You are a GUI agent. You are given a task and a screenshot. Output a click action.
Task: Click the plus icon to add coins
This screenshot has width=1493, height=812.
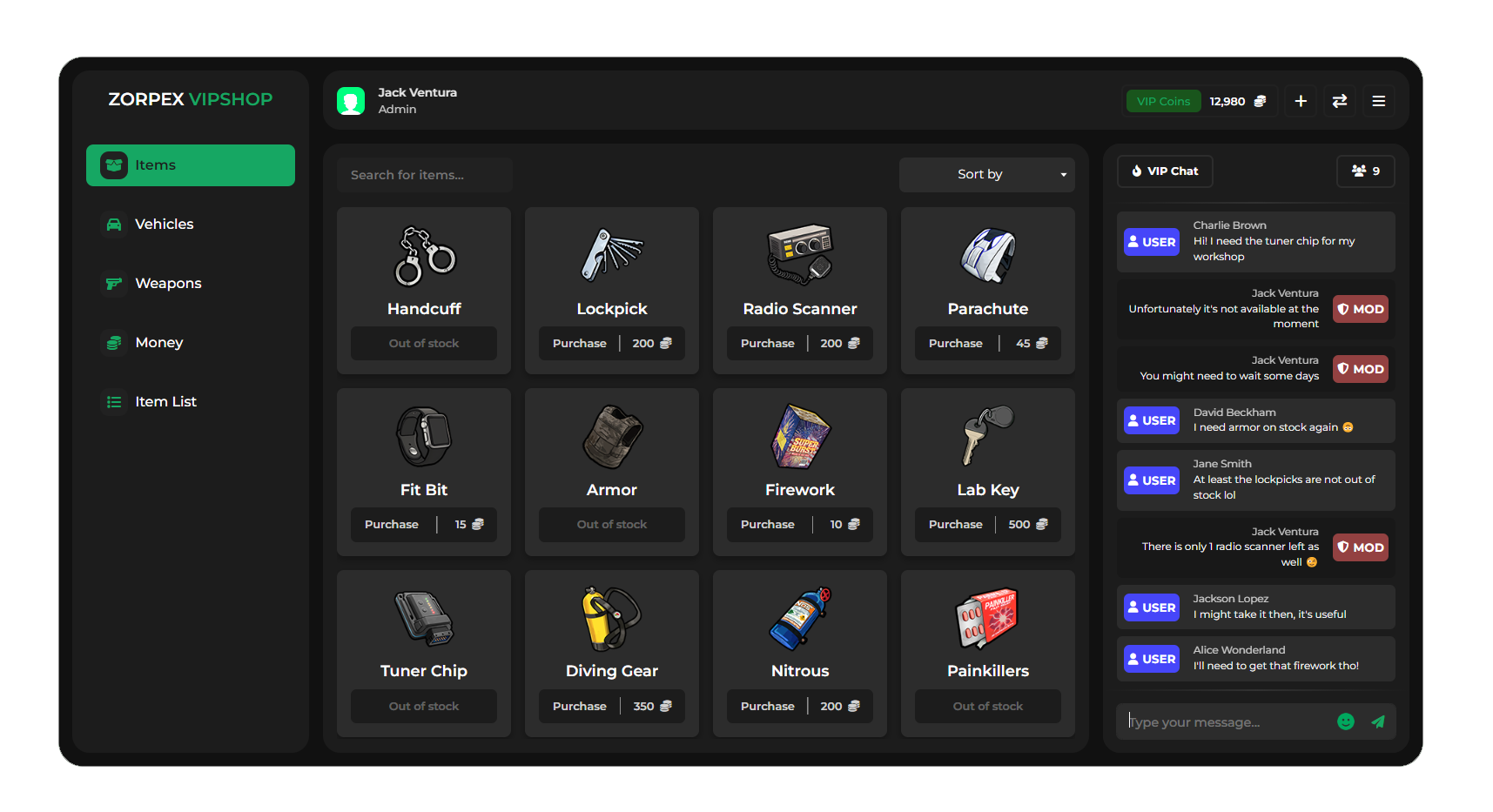pos(1301,101)
